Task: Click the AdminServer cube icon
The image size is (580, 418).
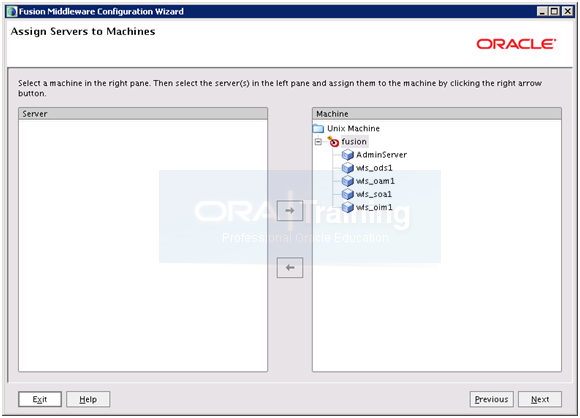Action: tap(347, 155)
